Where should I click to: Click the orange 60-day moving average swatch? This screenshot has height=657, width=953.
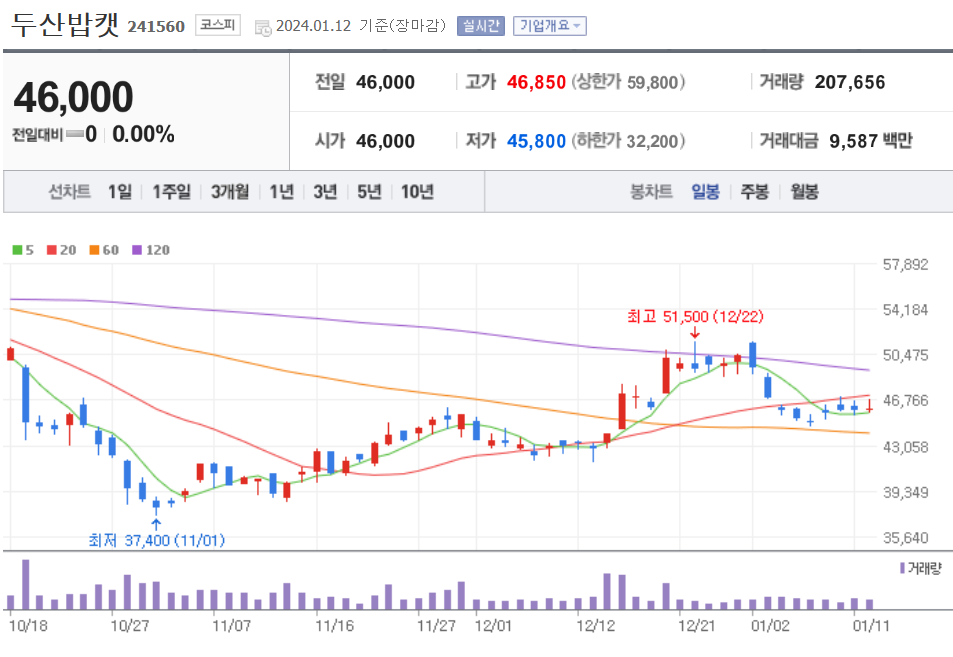(94, 250)
